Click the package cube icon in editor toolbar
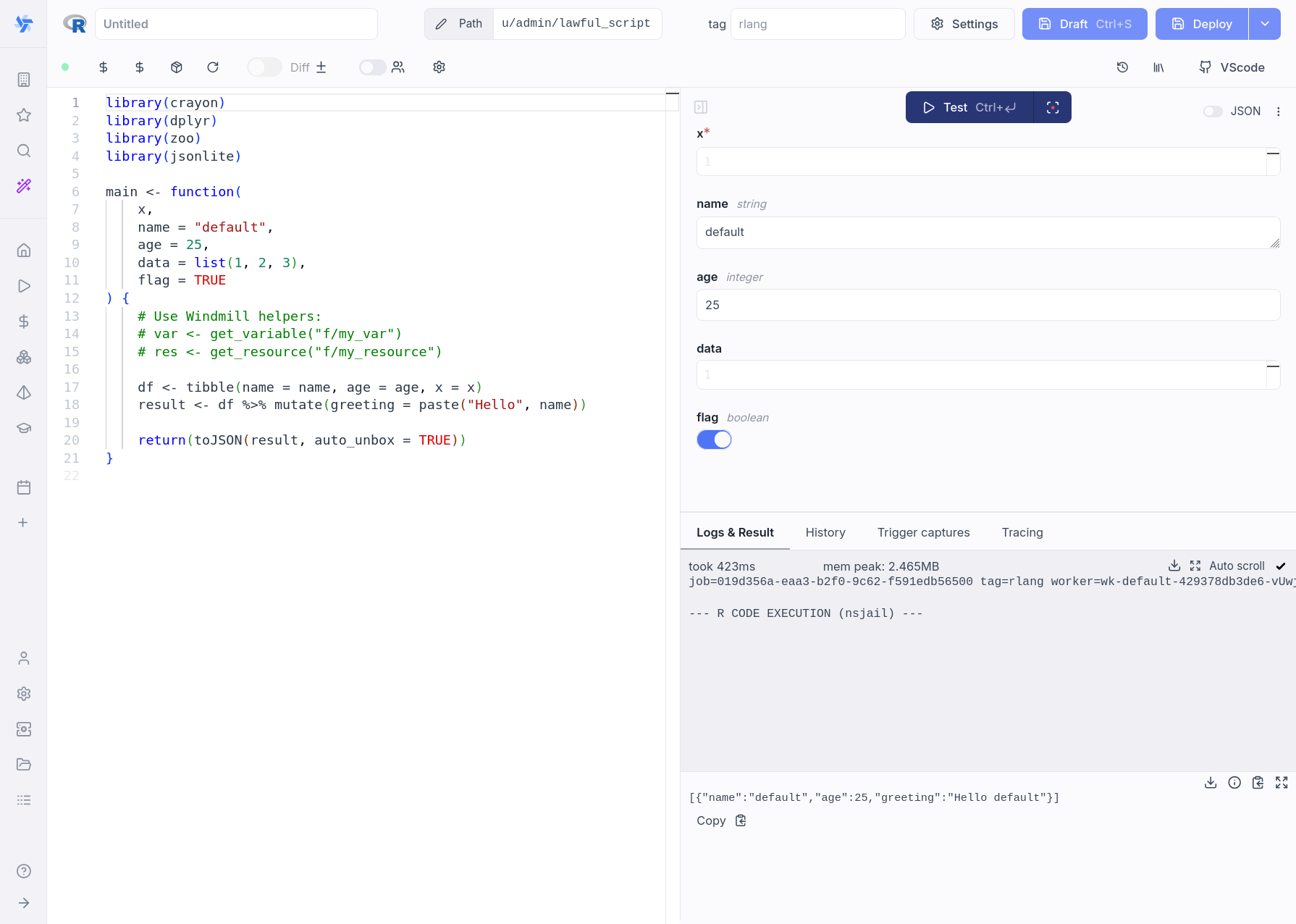The width and height of the screenshot is (1296, 924). (x=177, y=67)
